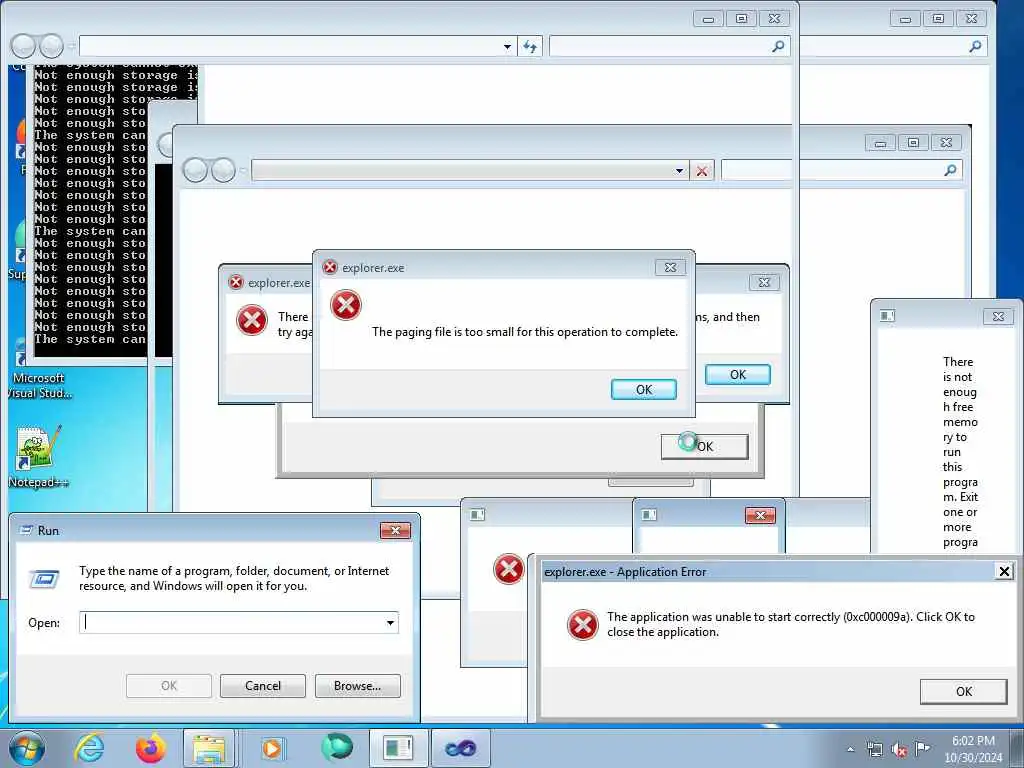Click the narrow memory dialog's title icon

coord(888,316)
